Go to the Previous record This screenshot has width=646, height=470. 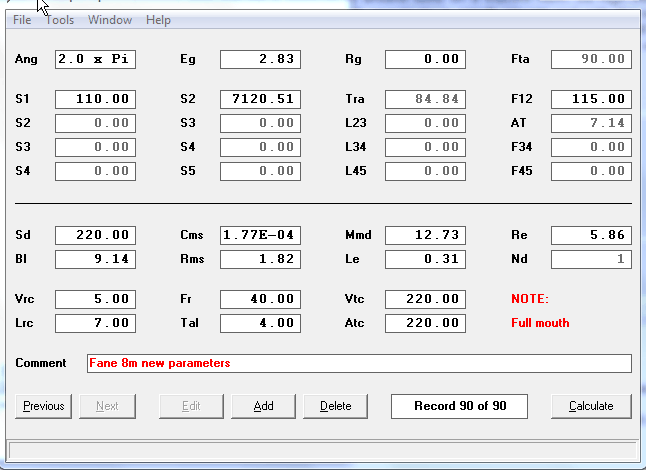(x=43, y=406)
